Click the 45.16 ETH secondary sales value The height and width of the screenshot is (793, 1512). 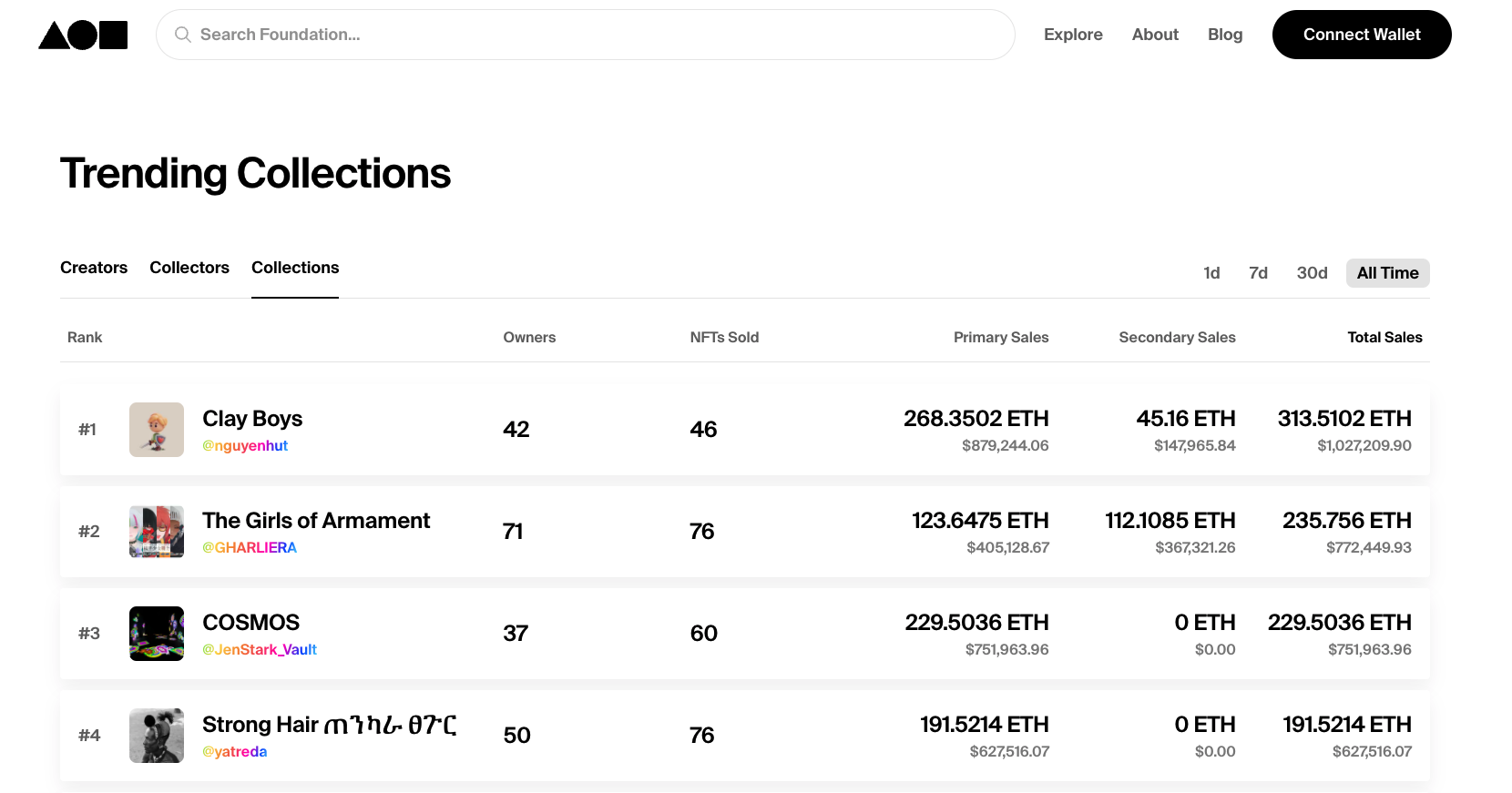tap(1186, 419)
